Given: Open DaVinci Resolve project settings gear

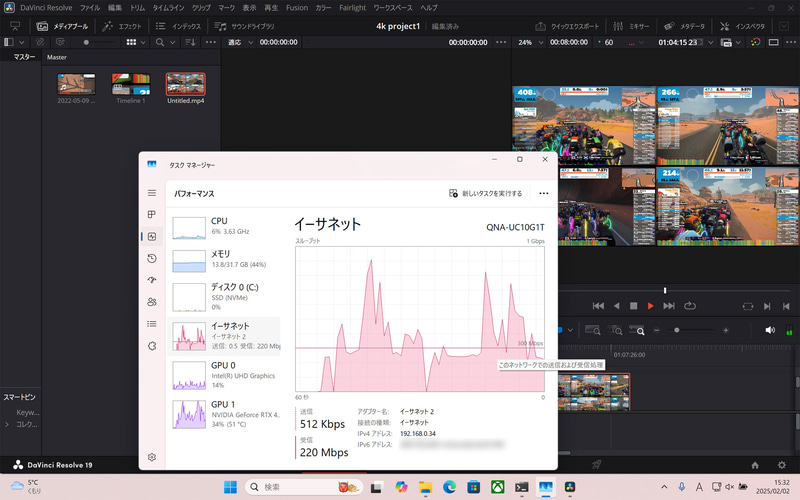Looking at the screenshot, I should coord(782,465).
